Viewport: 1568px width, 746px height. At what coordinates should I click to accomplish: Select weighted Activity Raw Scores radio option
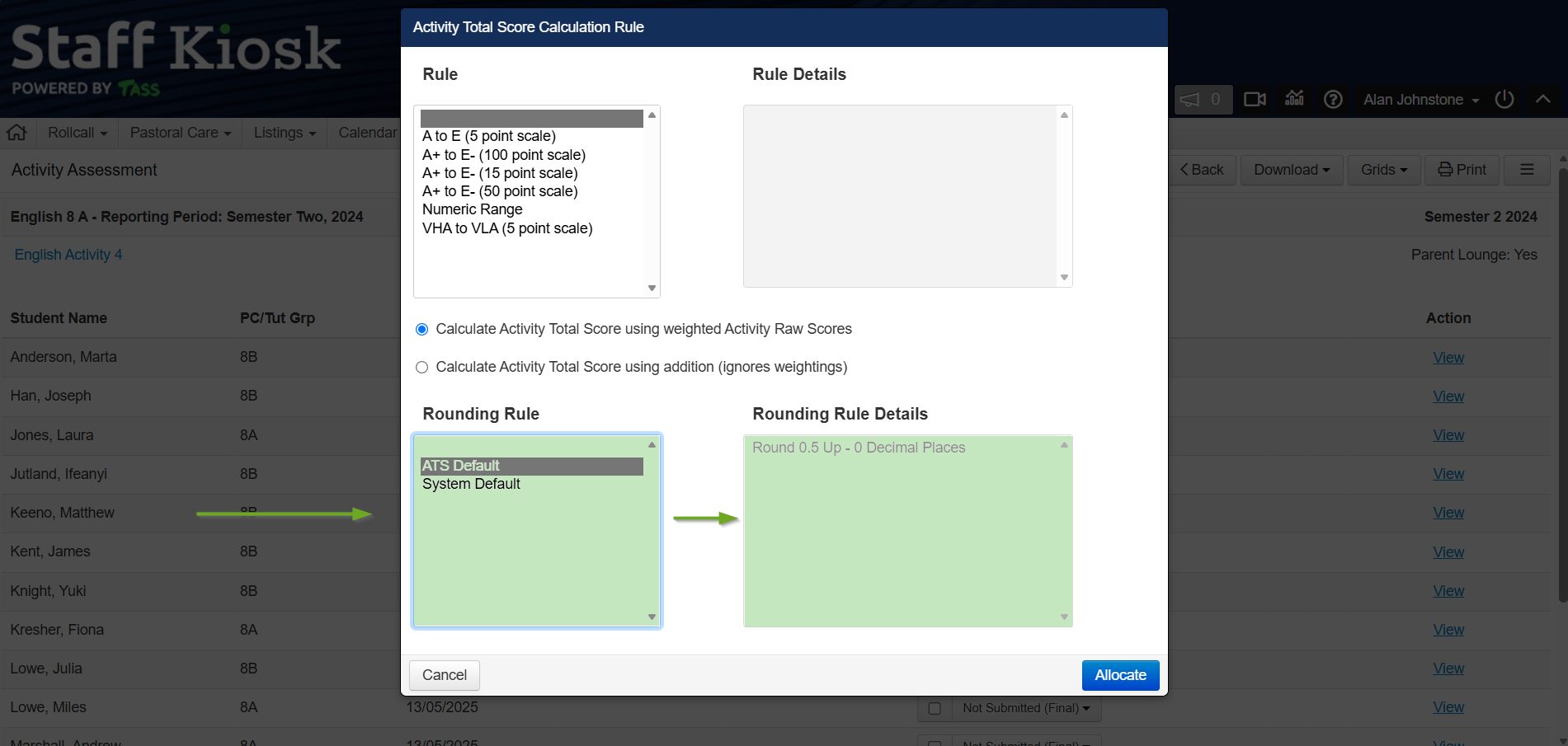tap(421, 330)
